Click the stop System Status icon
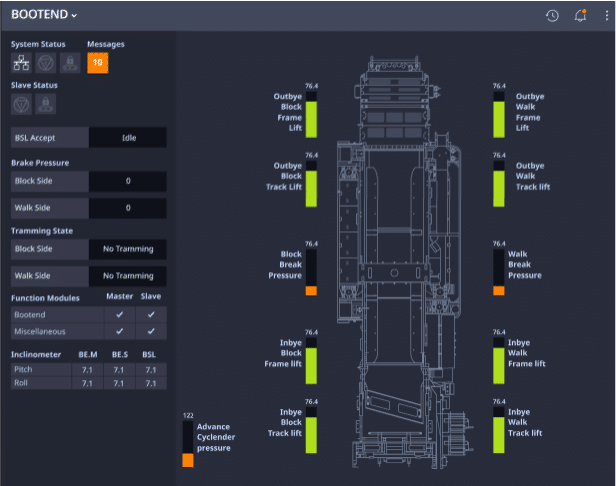Image resolution: width=616 pixels, height=486 pixels. pos(46,63)
